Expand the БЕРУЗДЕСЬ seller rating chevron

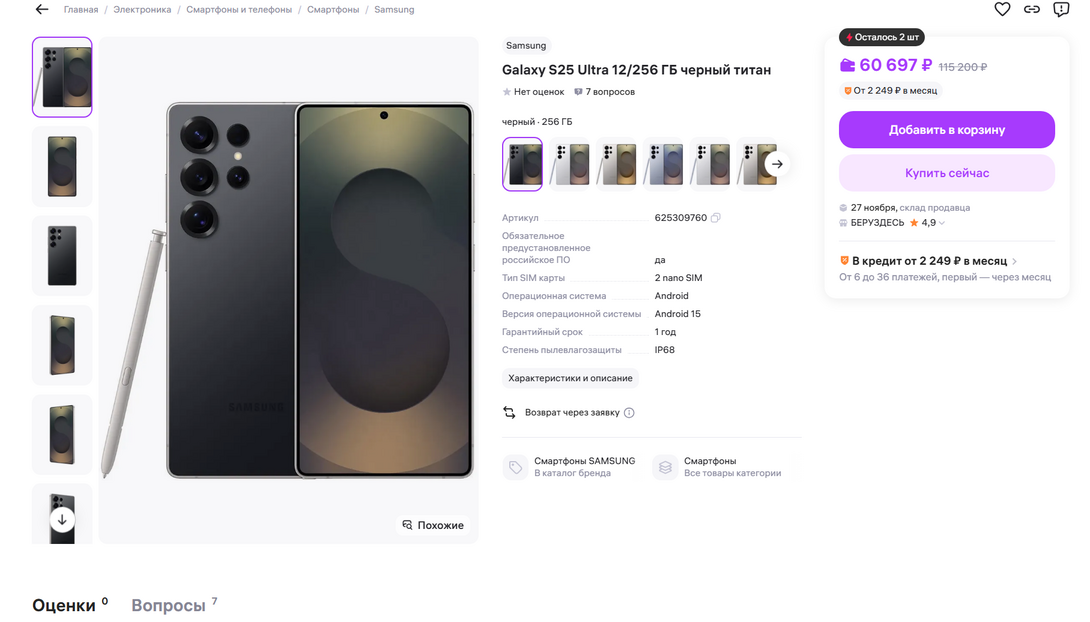click(x=942, y=223)
